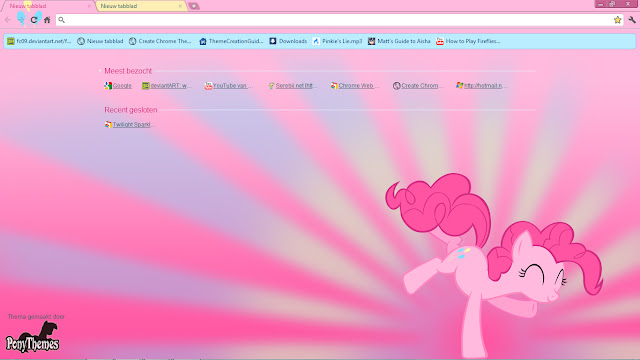The image size is (640, 360).
Task: Open Create Chrome The... bookmark
Action: [160, 41]
